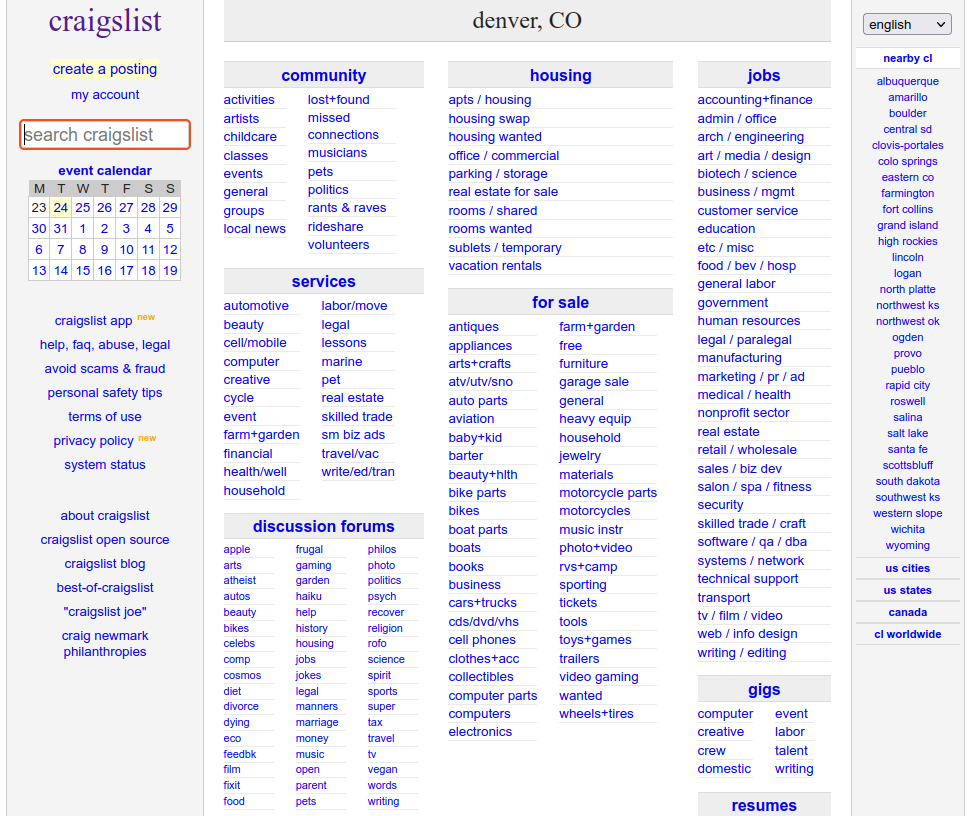973x816 pixels.
Task: Open missed connections
Action: coord(343,126)
